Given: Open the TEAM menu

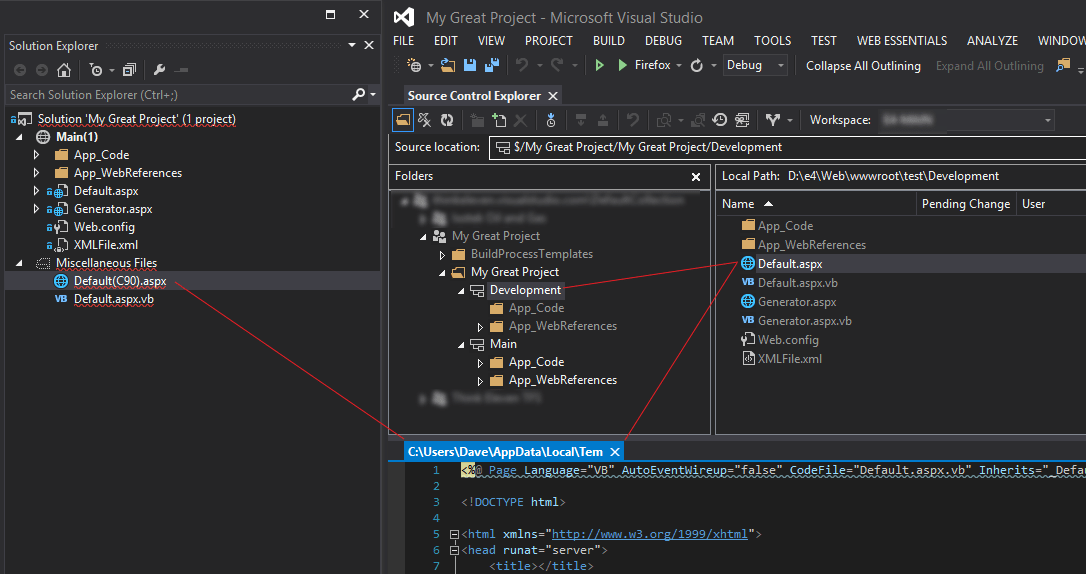Looking at the screenshot, I should click(718, 41).
